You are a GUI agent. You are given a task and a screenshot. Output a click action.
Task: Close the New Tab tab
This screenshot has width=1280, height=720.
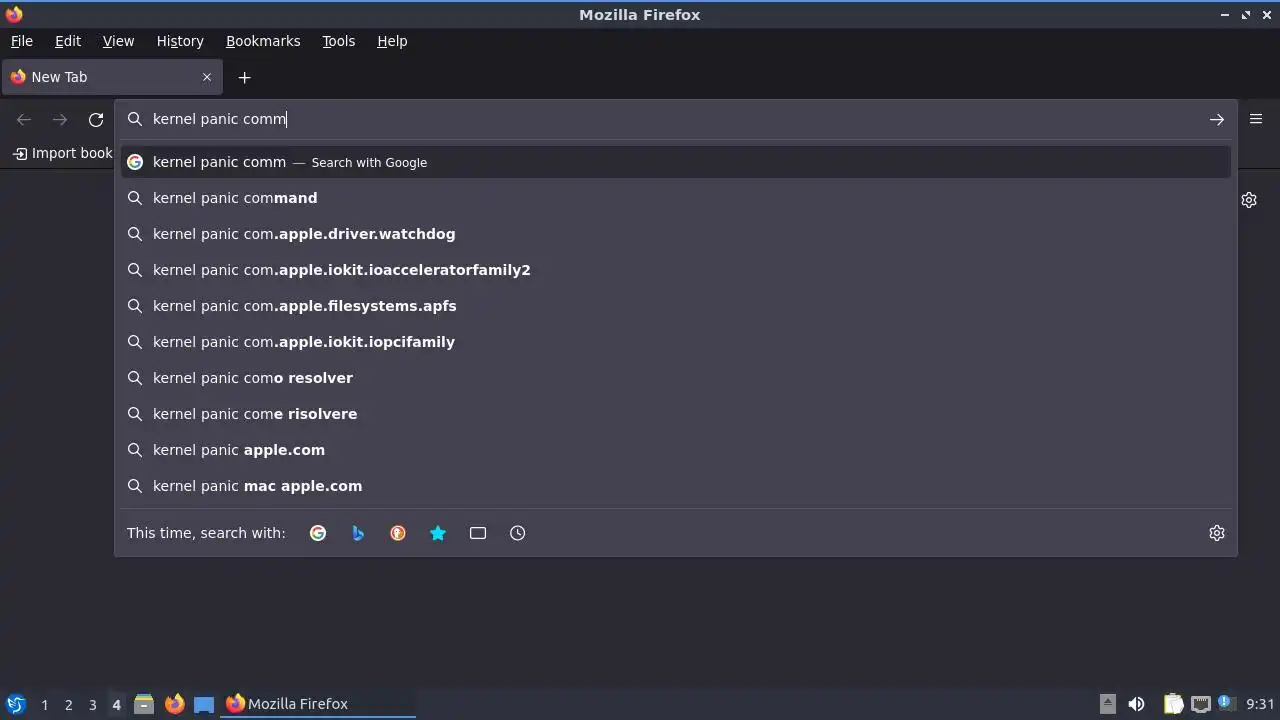click(x=207, y=77)
